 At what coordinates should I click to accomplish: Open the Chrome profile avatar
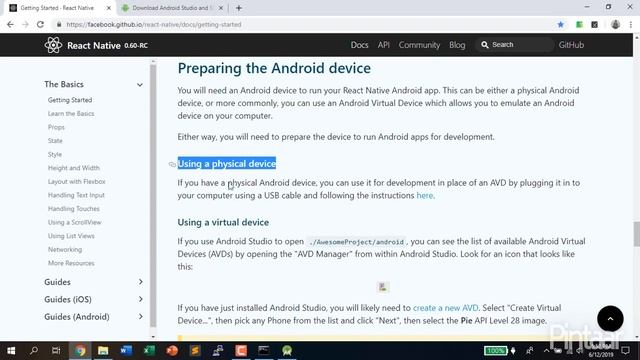(615, 24)
